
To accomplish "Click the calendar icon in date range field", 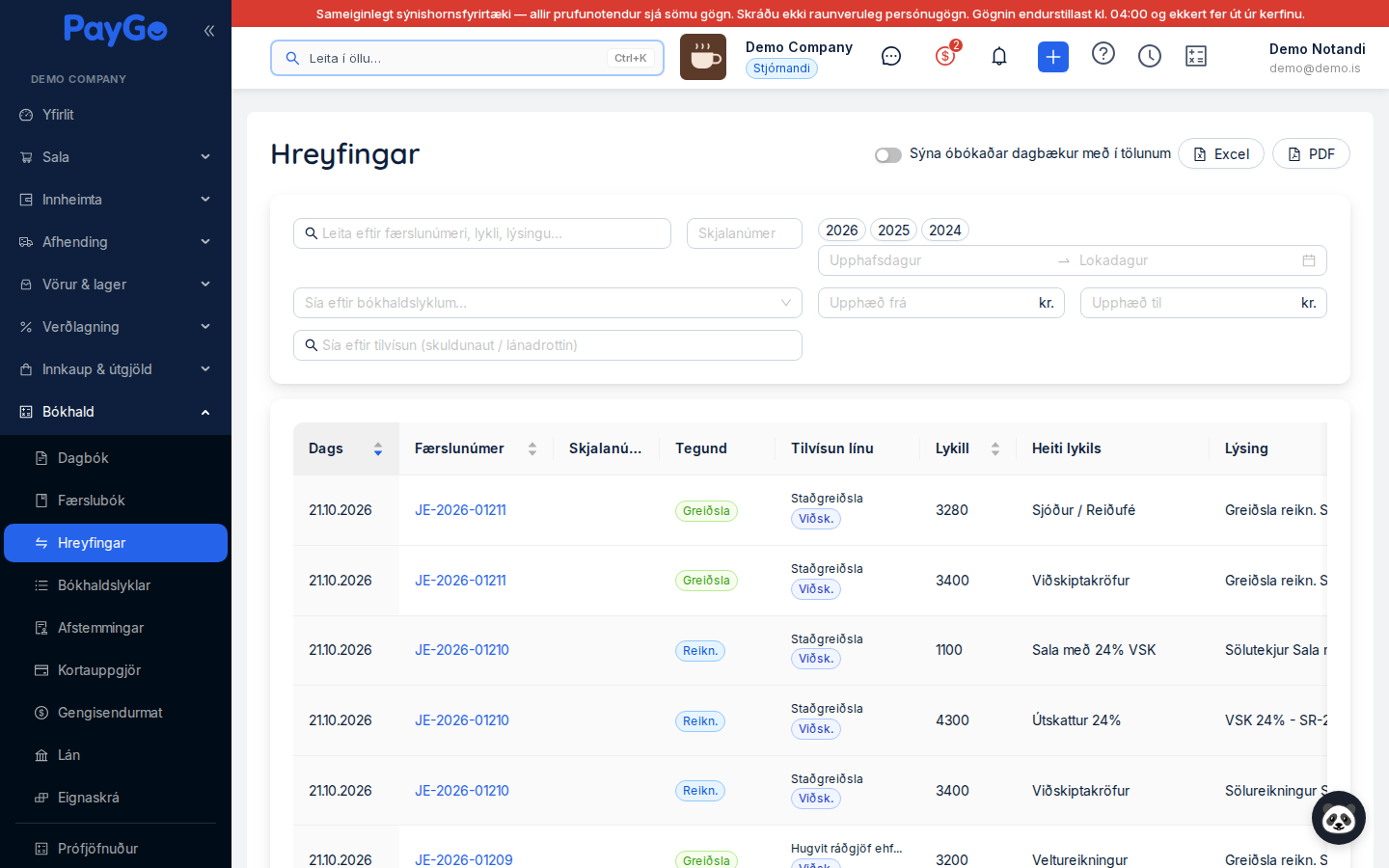I will [x=1309, y=260].
